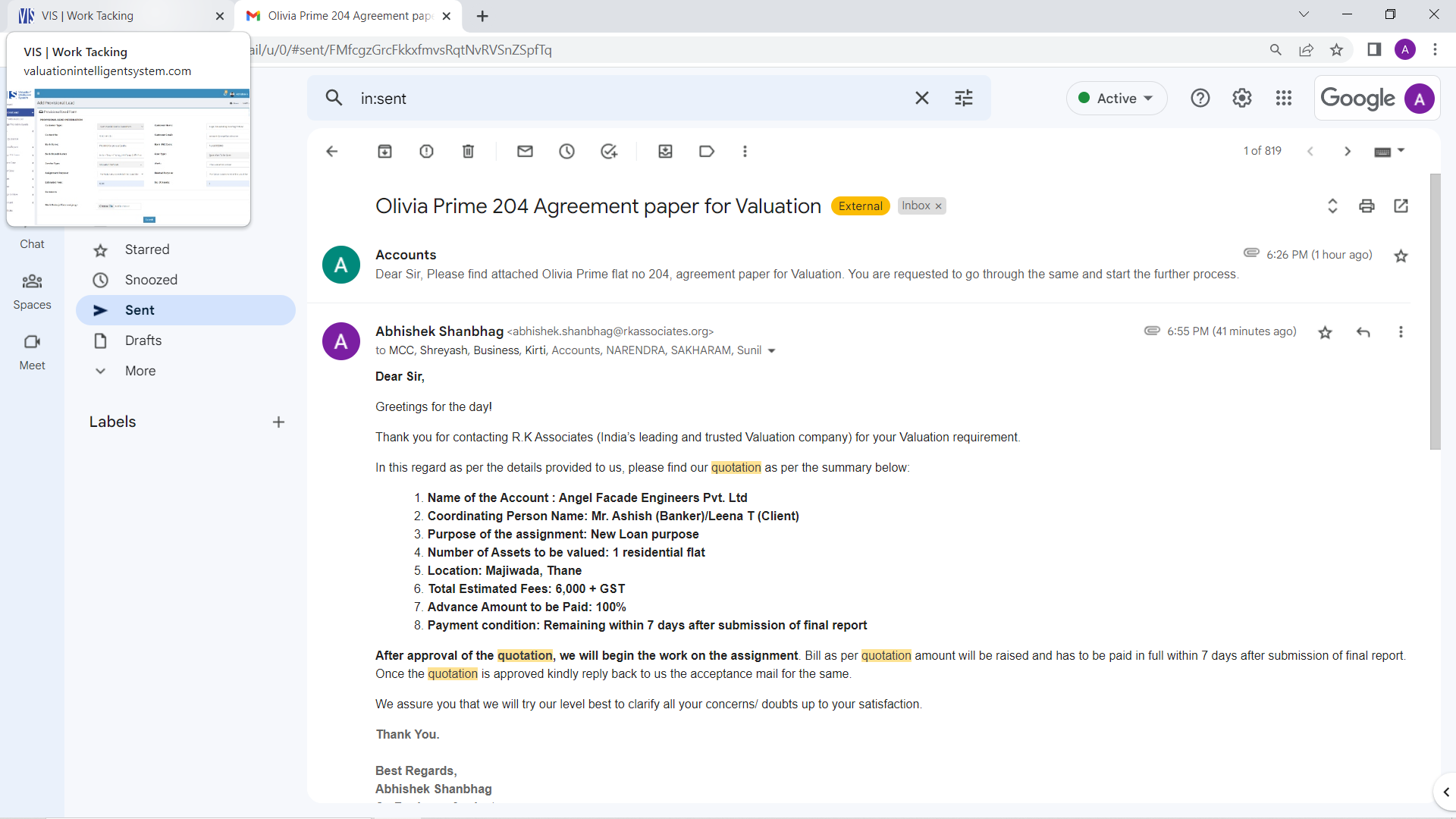Click the message list vertical scrollbar

[1435, 311]
